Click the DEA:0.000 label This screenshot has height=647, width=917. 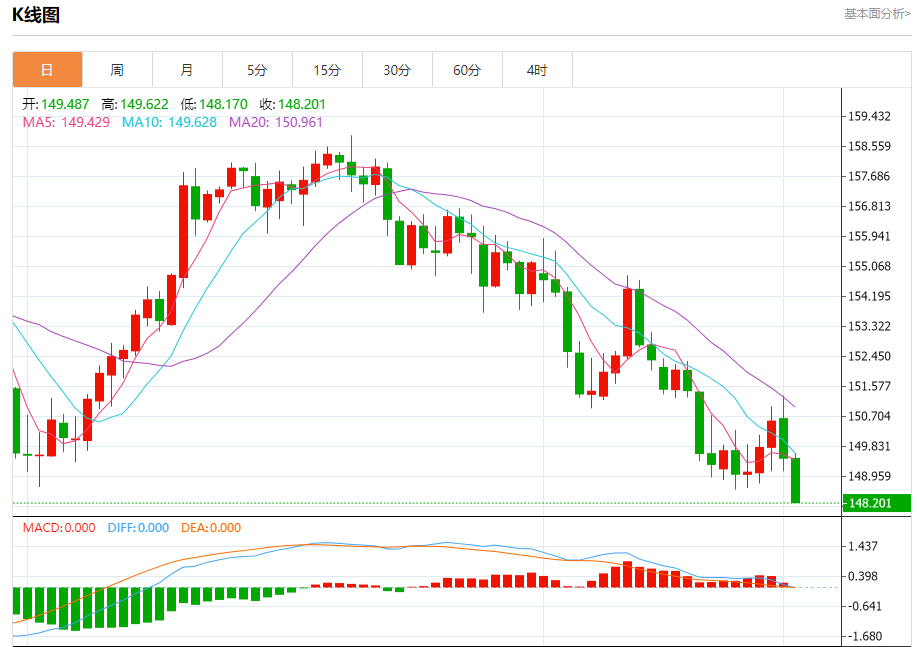pos(211,528)
